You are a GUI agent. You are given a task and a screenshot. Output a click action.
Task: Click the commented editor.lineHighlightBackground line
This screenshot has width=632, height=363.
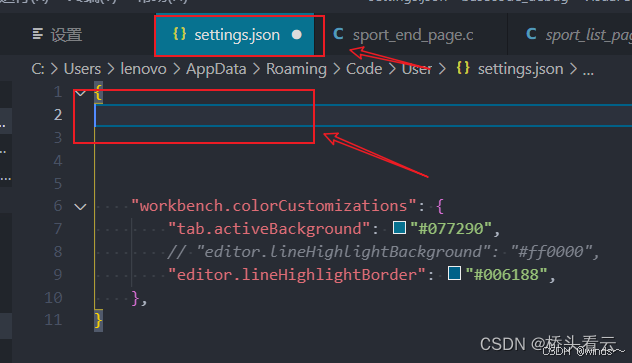383,252
